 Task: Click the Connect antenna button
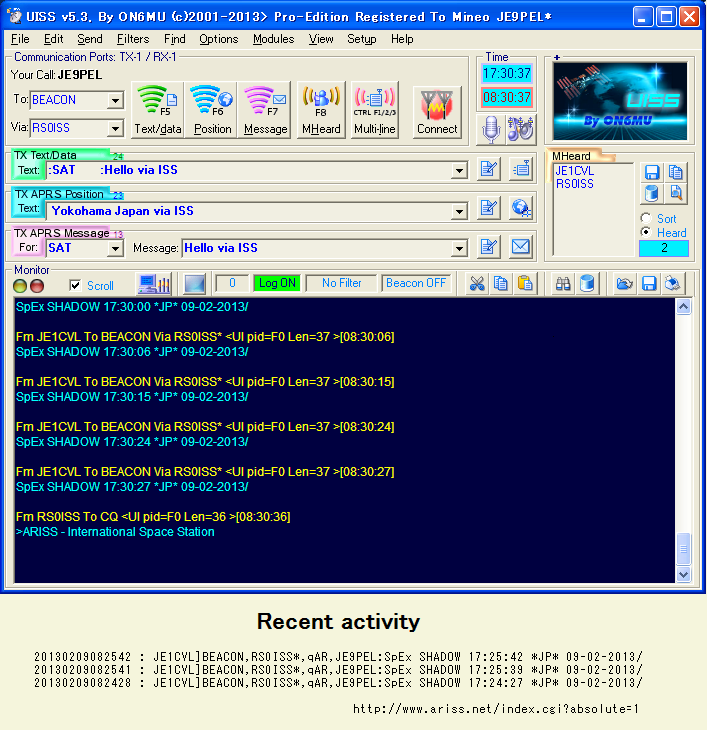pyautogui.click(x=437, y=112)
